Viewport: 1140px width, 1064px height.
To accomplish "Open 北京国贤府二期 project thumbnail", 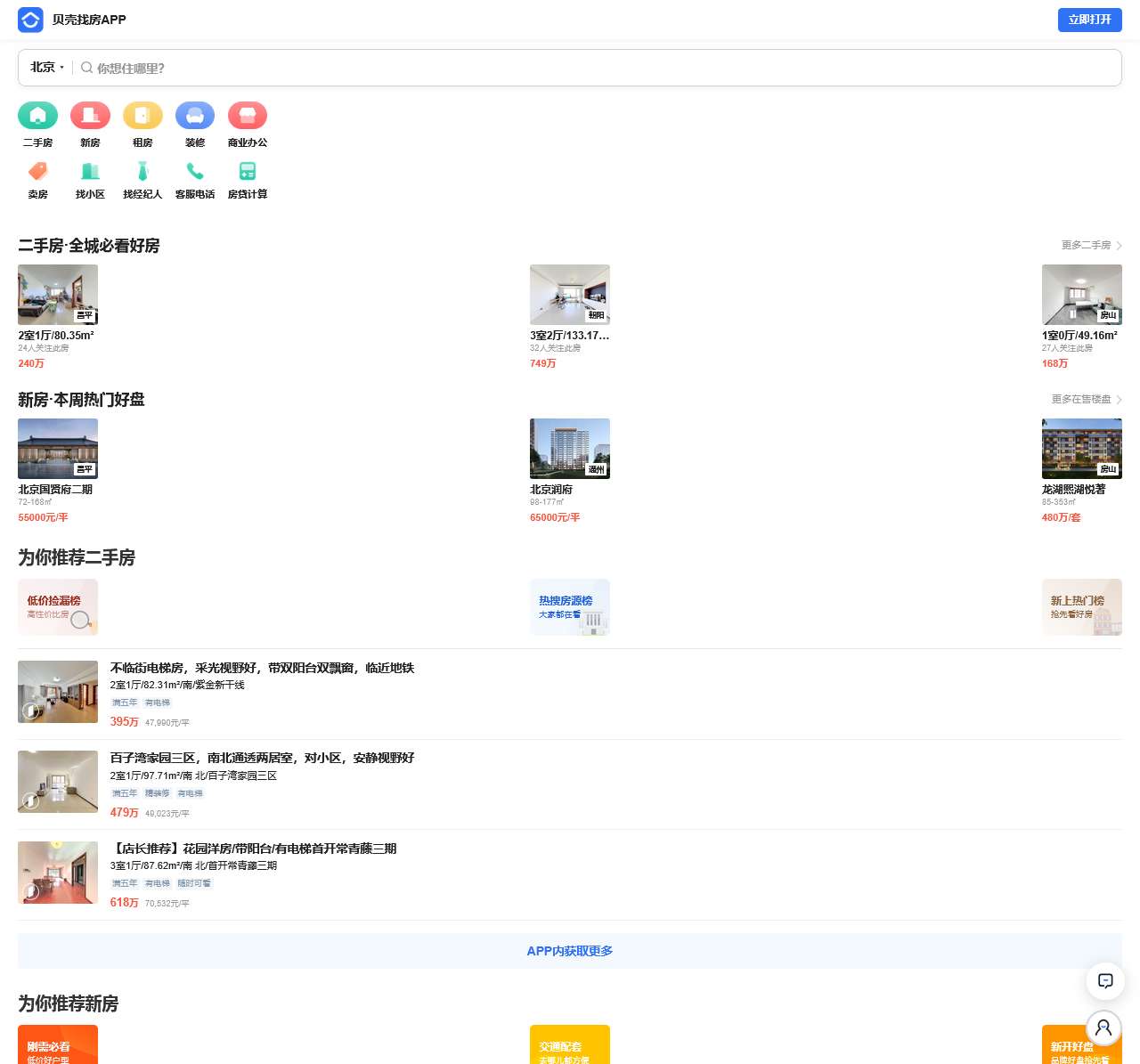I will [x=58, y=449].
